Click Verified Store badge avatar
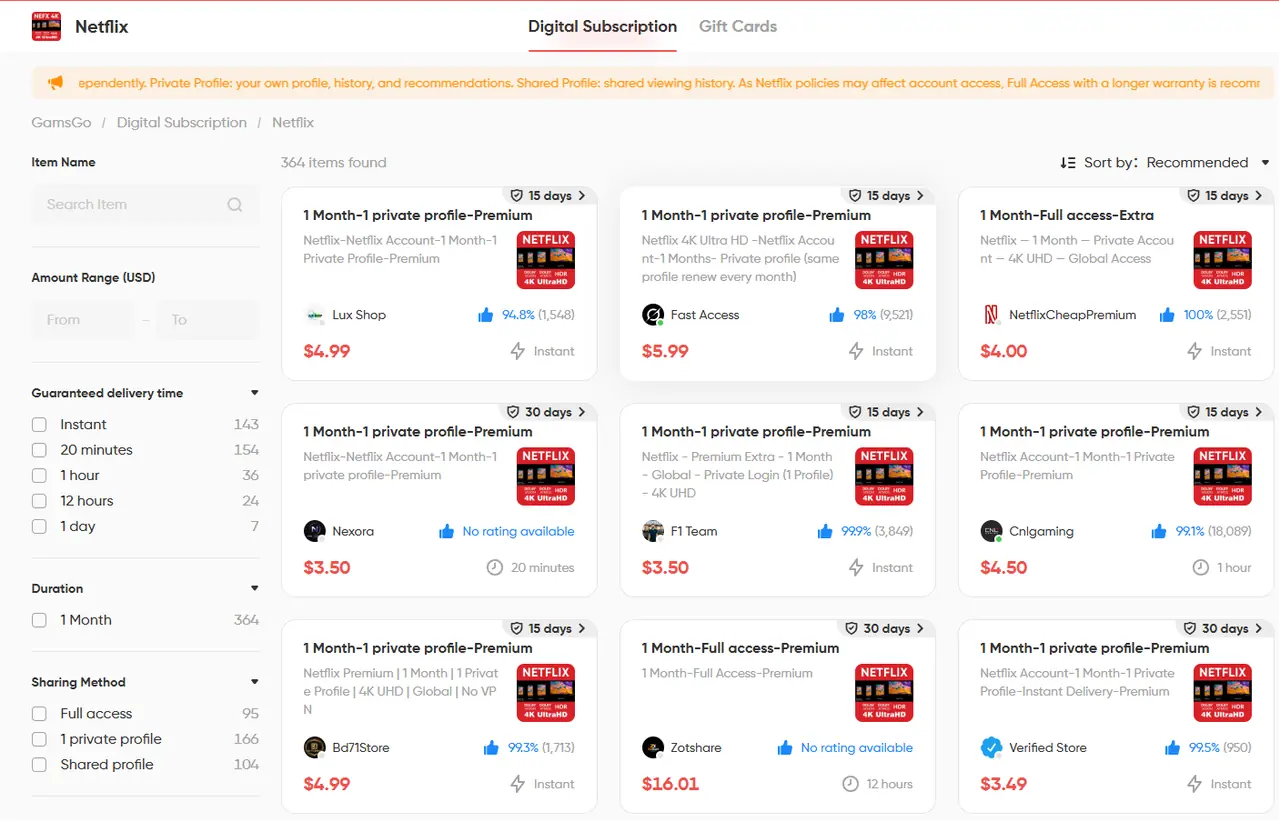 (991, 748)
